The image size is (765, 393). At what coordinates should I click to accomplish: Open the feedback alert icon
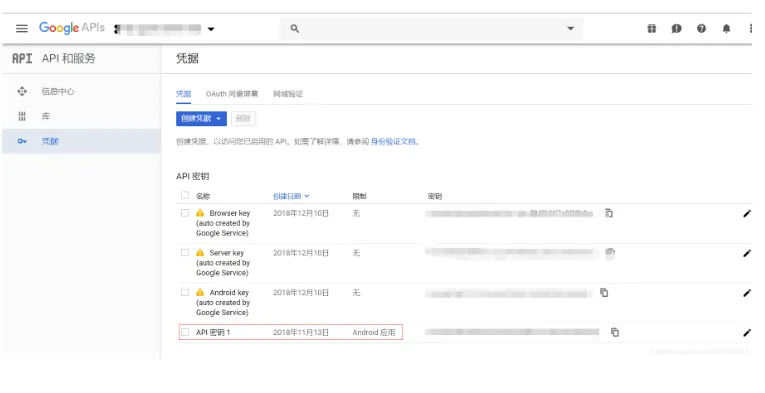tap(676, 28)
